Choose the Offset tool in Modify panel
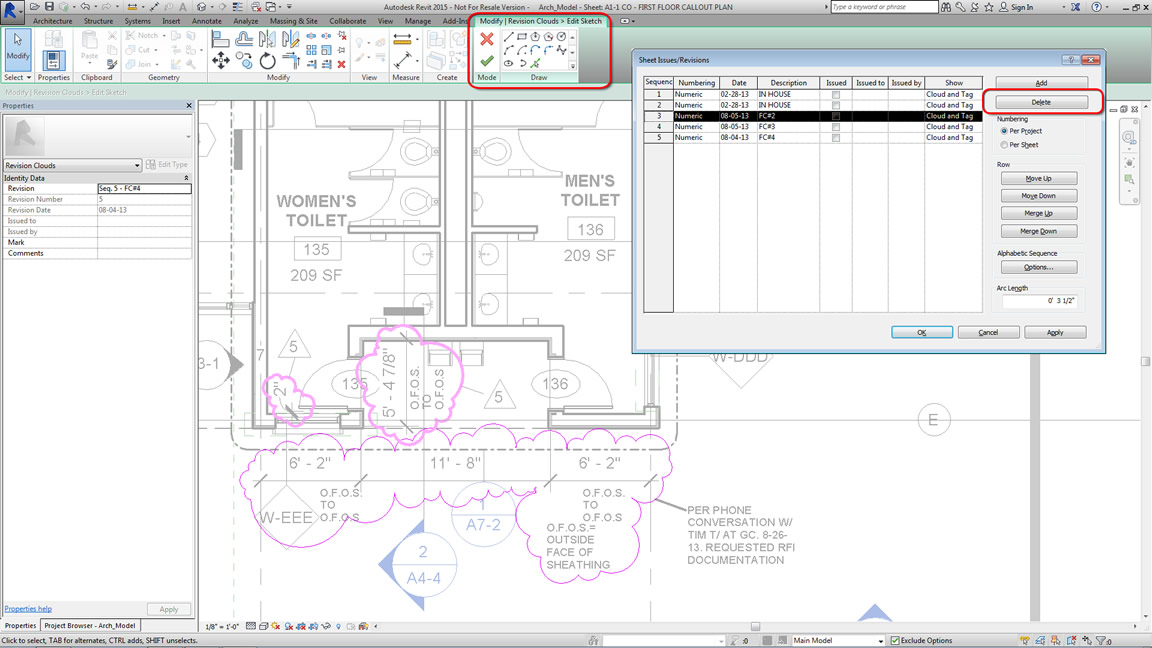This screenshot has width=1152, height=648. 244,40
